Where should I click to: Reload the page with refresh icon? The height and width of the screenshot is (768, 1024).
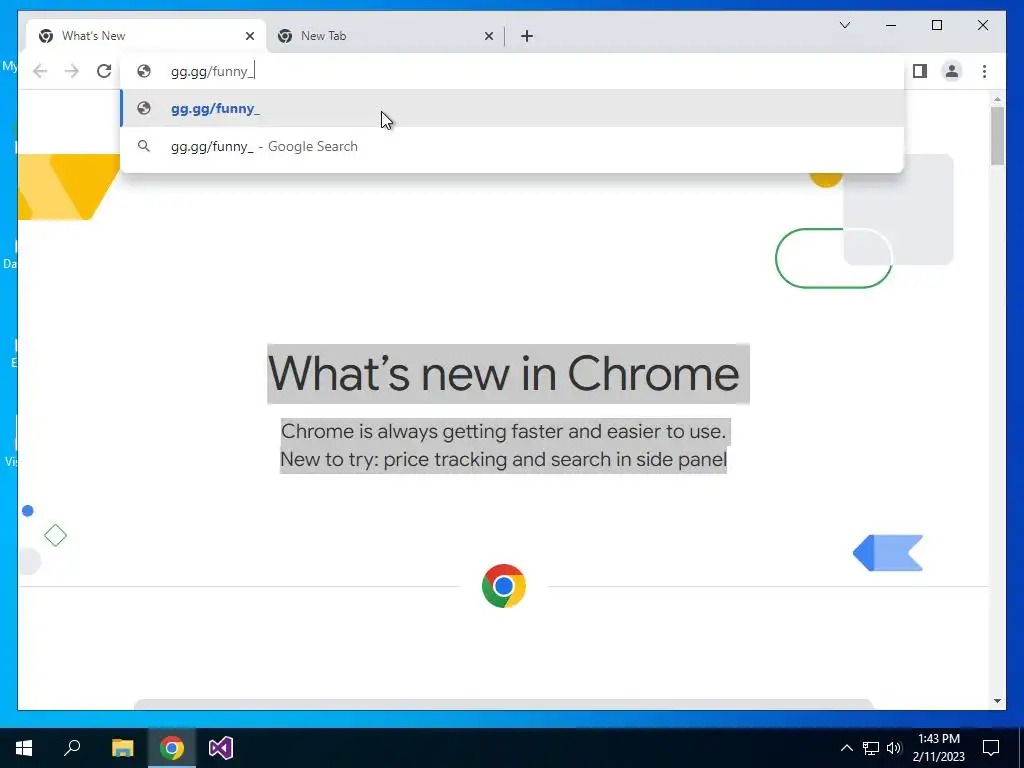[x=104, y=71]
